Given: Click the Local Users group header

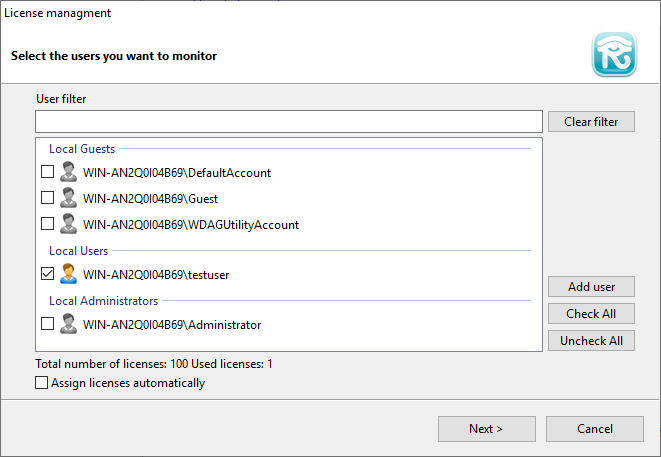Looking at the screenshot, I should [78, 251].
